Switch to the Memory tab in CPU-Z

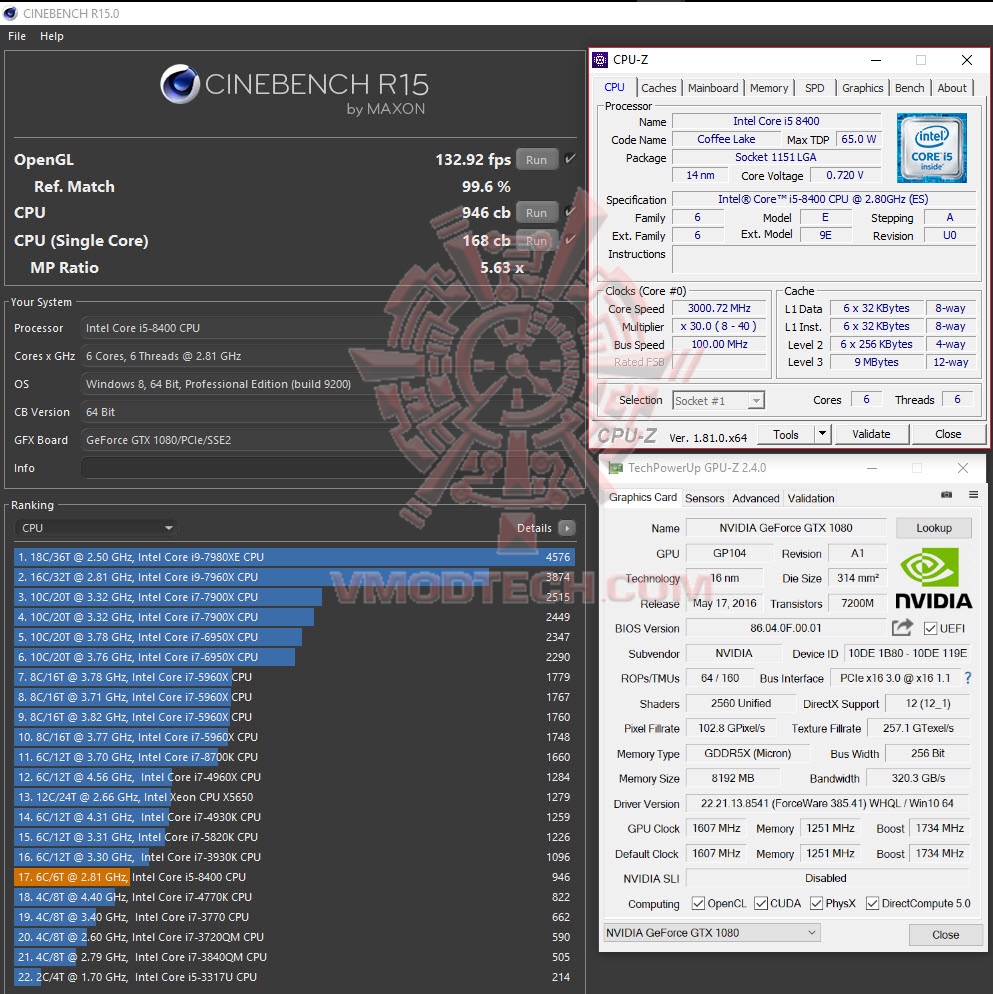[769, 88]
